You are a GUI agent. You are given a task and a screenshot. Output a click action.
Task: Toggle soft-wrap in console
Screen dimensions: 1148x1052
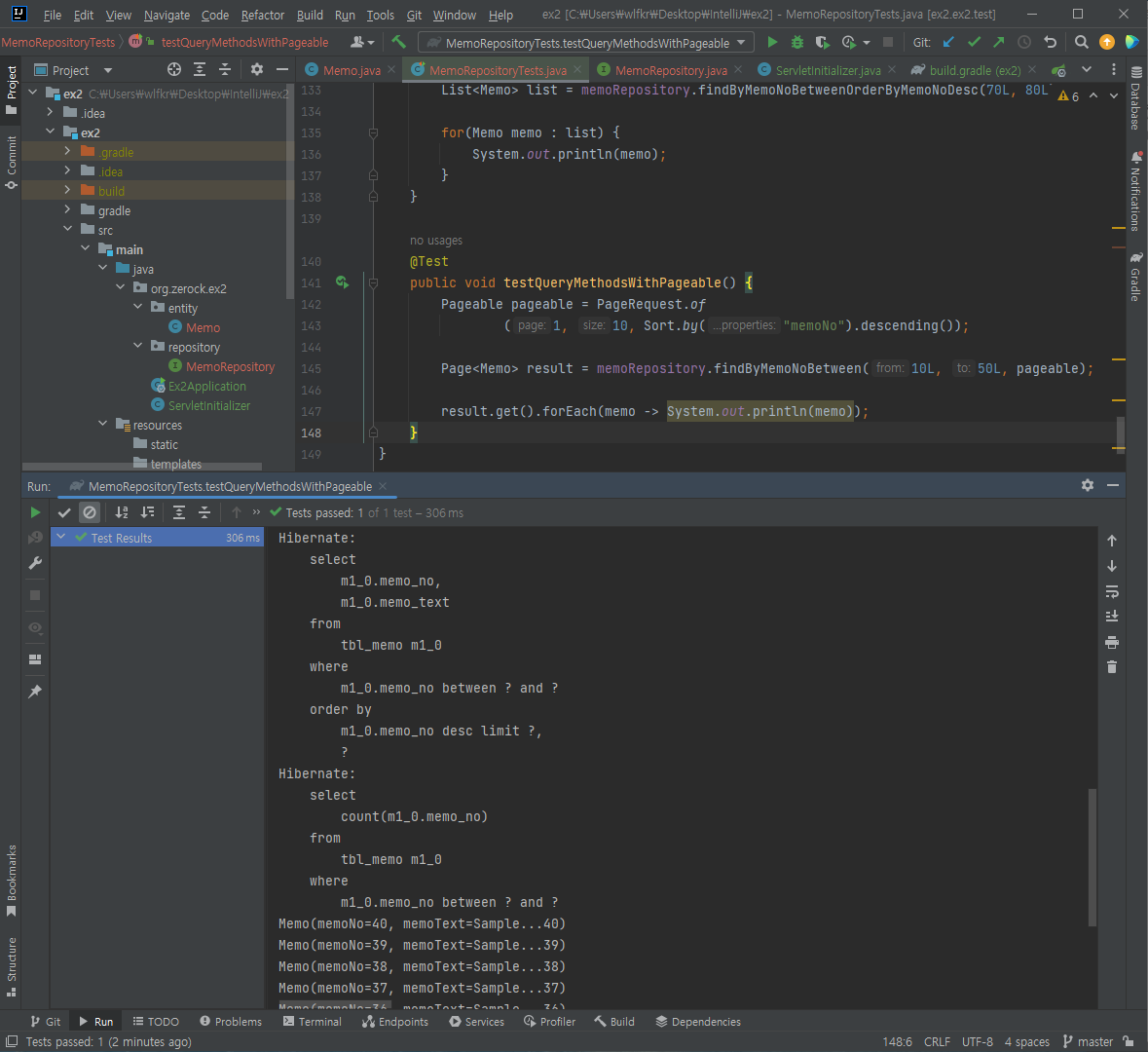1111,591
